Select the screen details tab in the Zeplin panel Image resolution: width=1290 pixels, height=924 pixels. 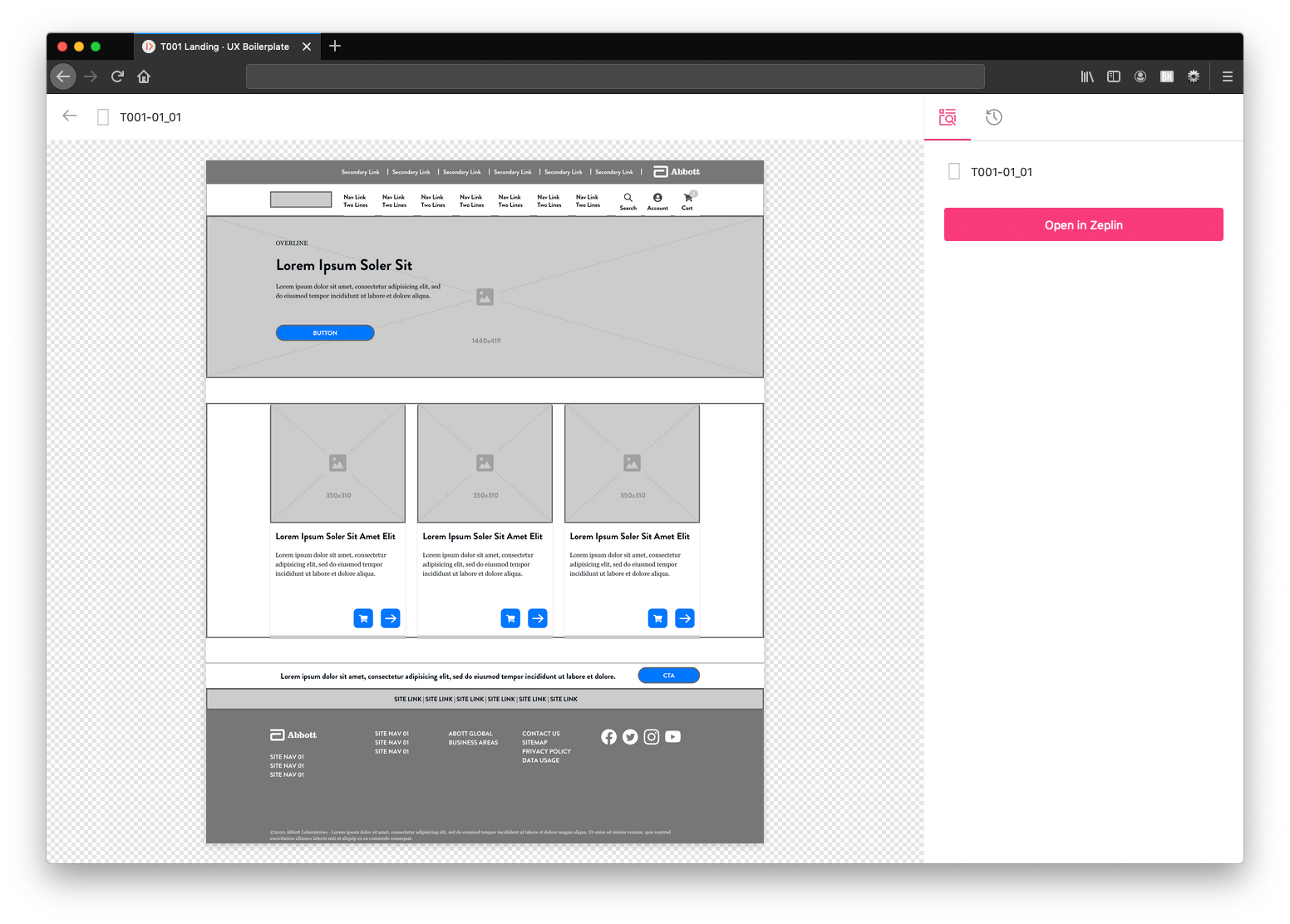pos(947,117)
